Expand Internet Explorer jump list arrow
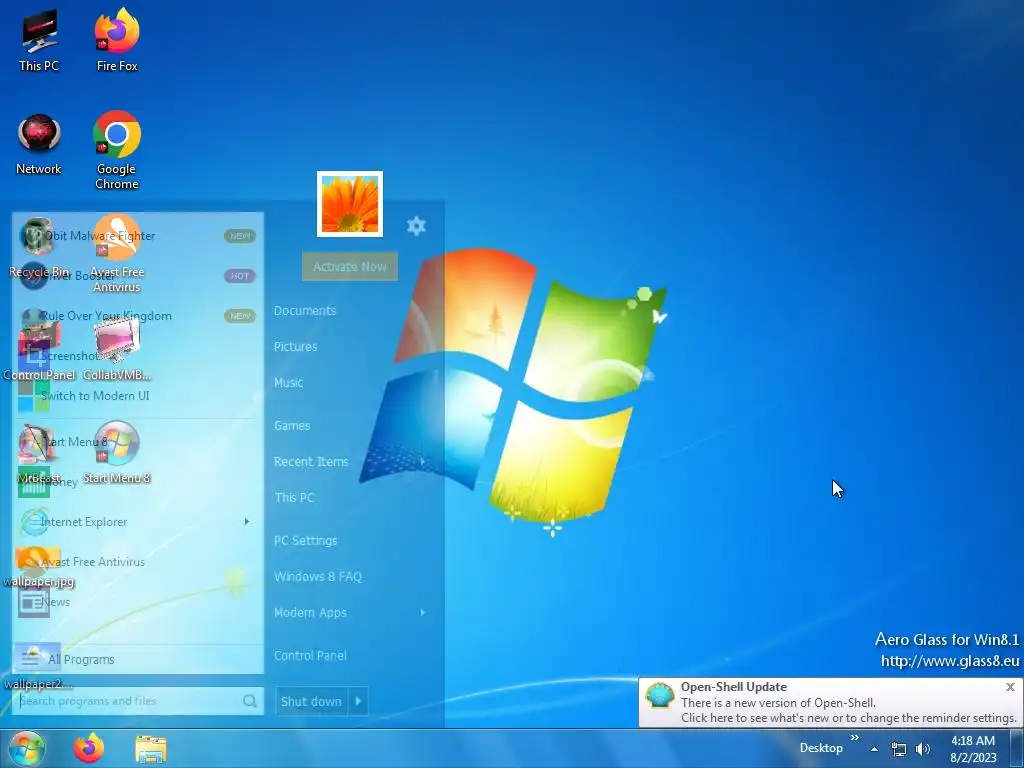 click(x=247, y=521)
